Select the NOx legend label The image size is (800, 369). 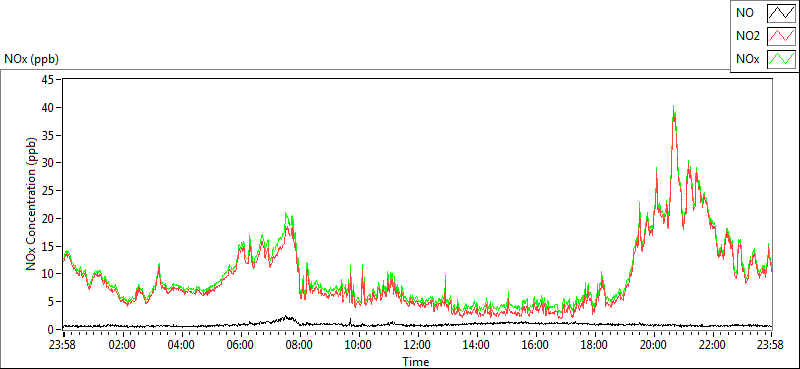[x=747, y=59]
